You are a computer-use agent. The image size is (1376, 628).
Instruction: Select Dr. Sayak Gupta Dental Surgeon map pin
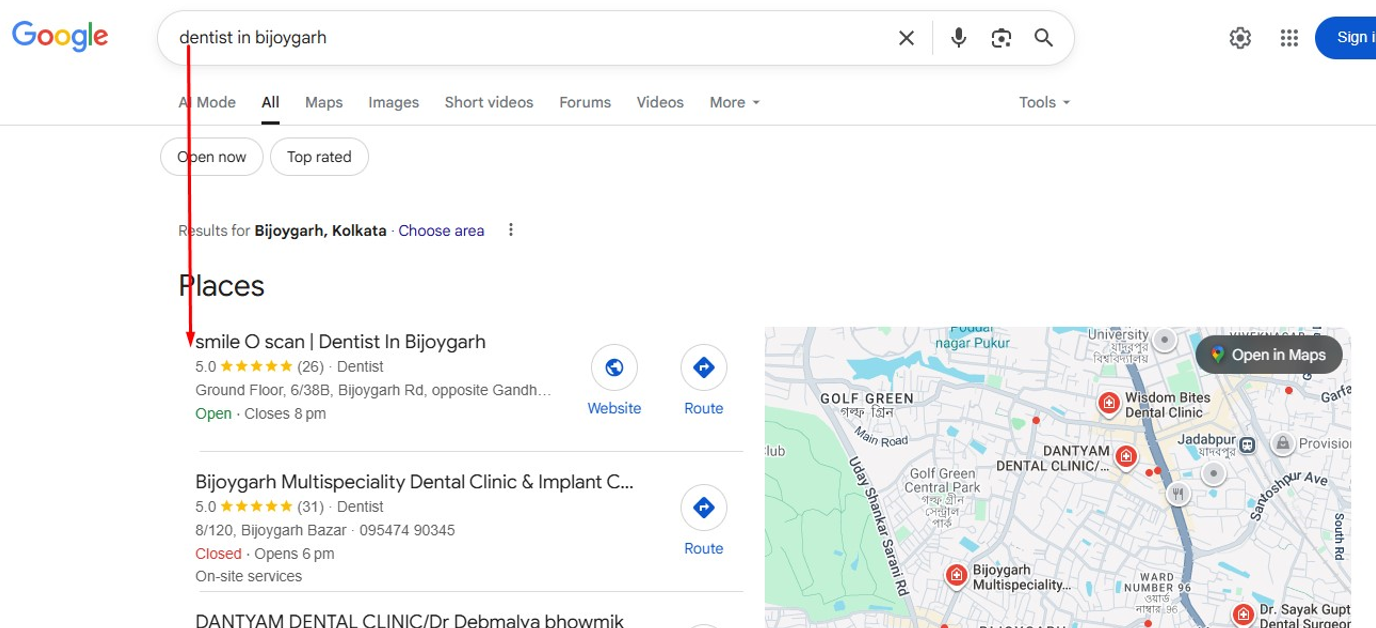1243,614
